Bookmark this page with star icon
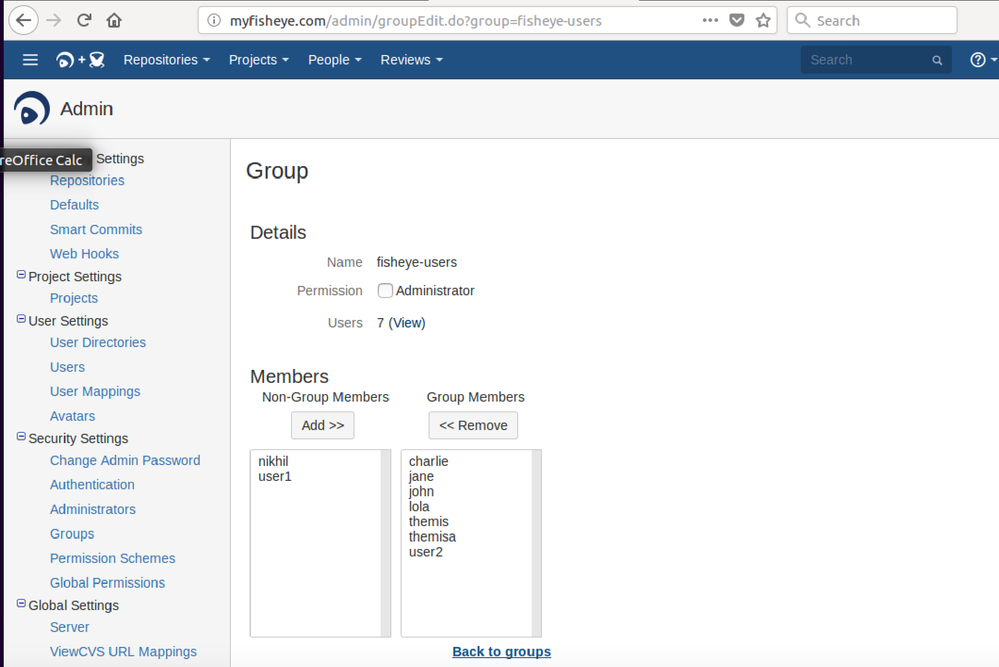 click(x=763, y=20)
